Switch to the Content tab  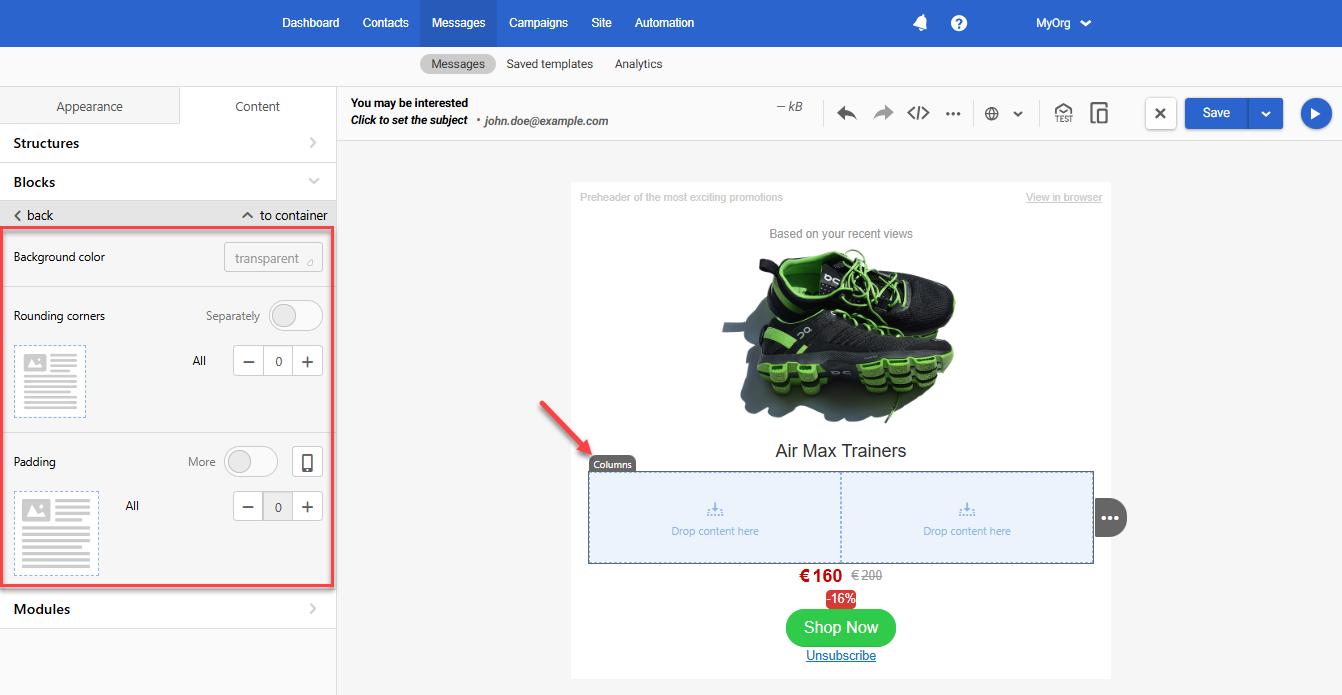[x=257, y=106]
